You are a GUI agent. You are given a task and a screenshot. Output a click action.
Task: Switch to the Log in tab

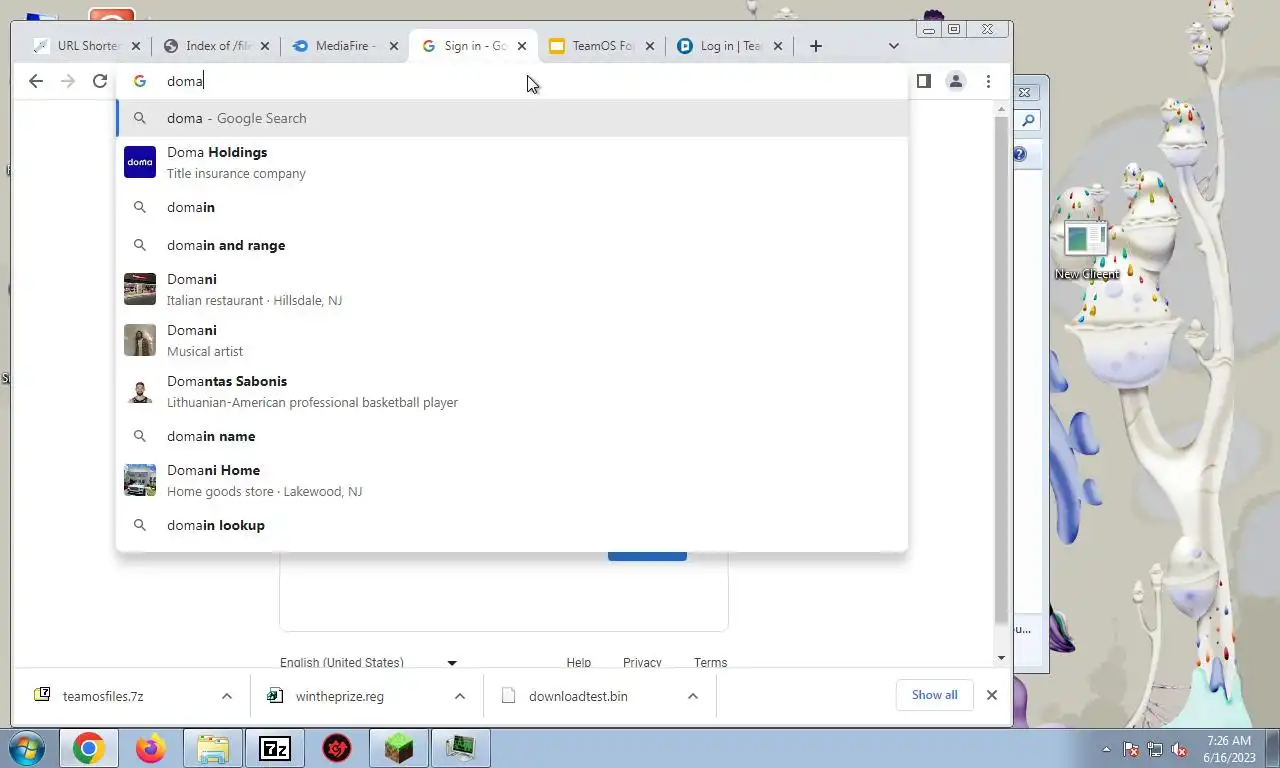731,46
